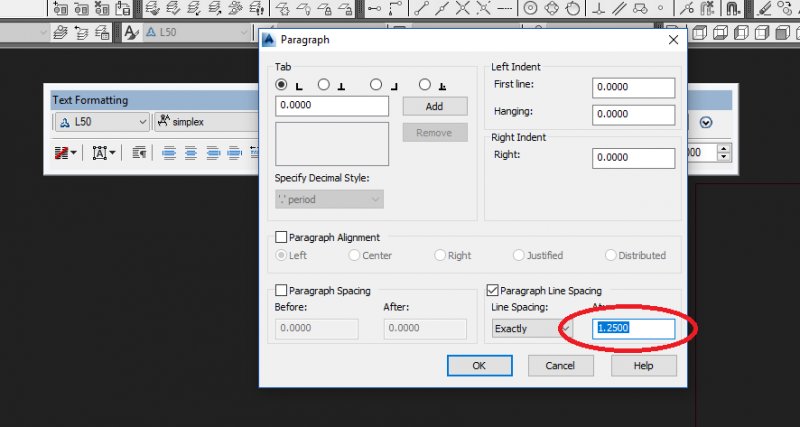This screenshot has width=800, height=427.
Task: Click the spinner arrows in Text Formatting toolbar
Action: [x=724, y=152]
